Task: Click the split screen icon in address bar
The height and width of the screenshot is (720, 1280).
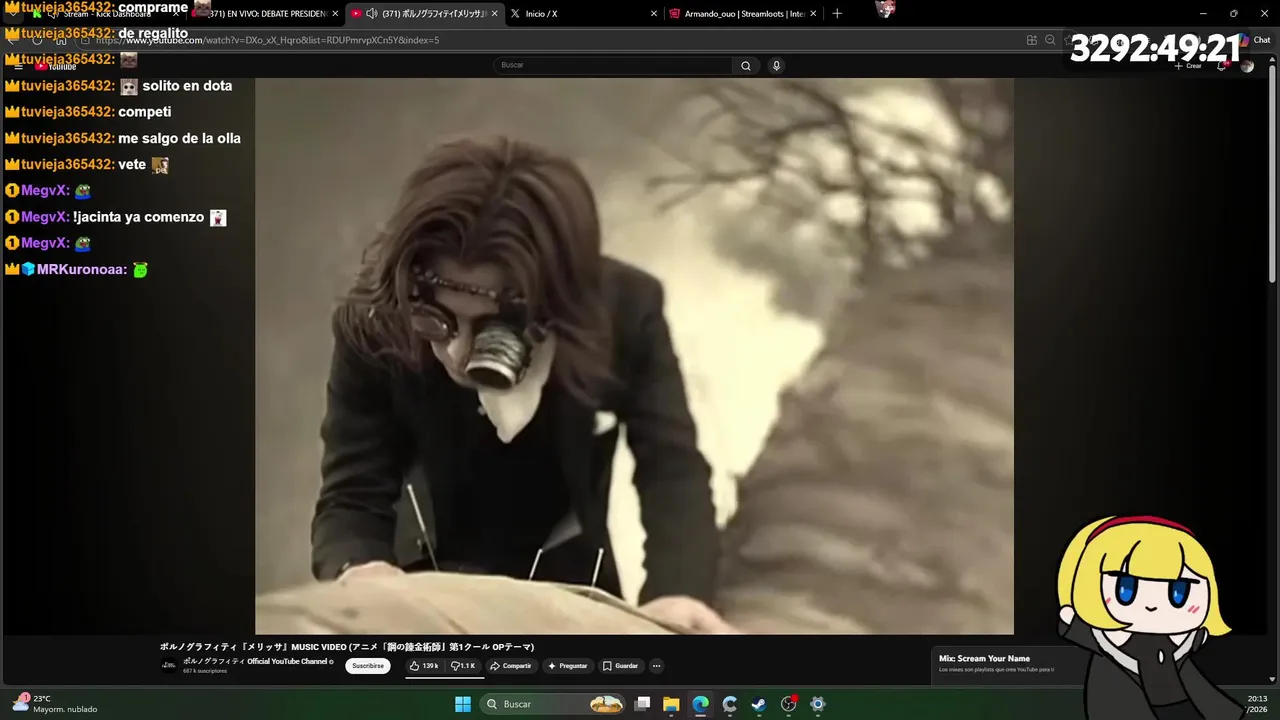Action: tap(1031, 40)
